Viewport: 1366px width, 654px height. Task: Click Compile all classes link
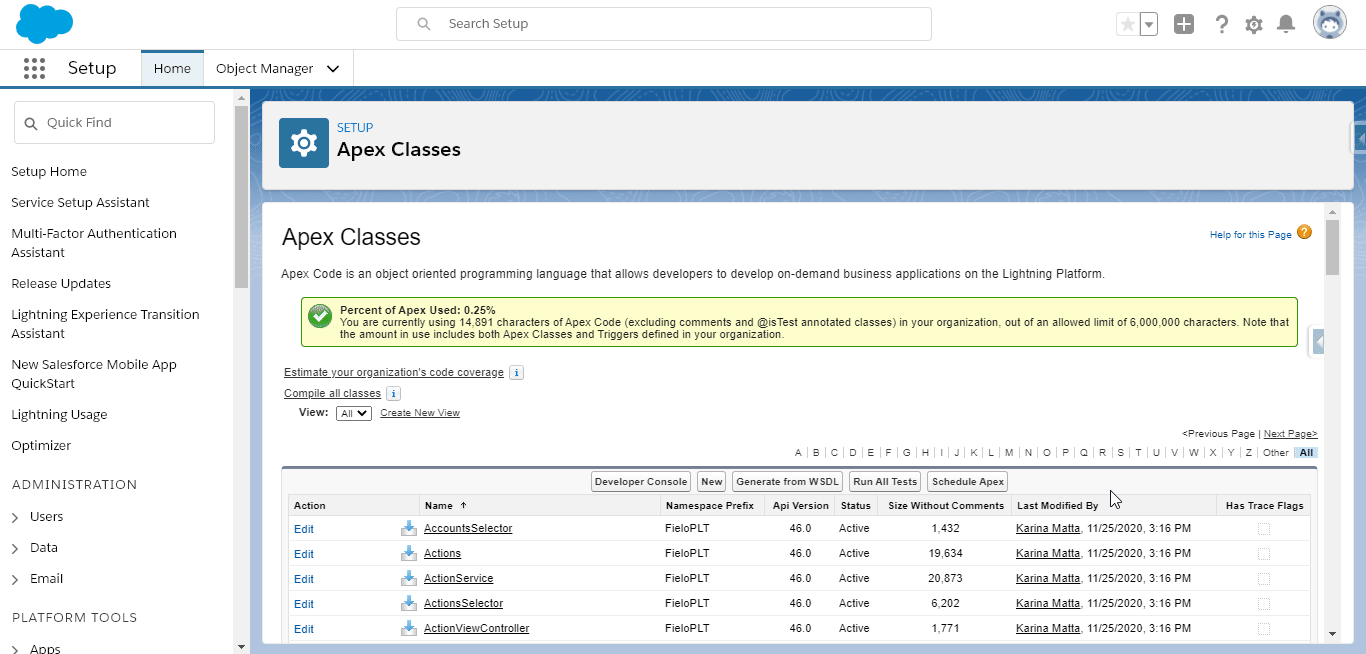pos(332,393)
